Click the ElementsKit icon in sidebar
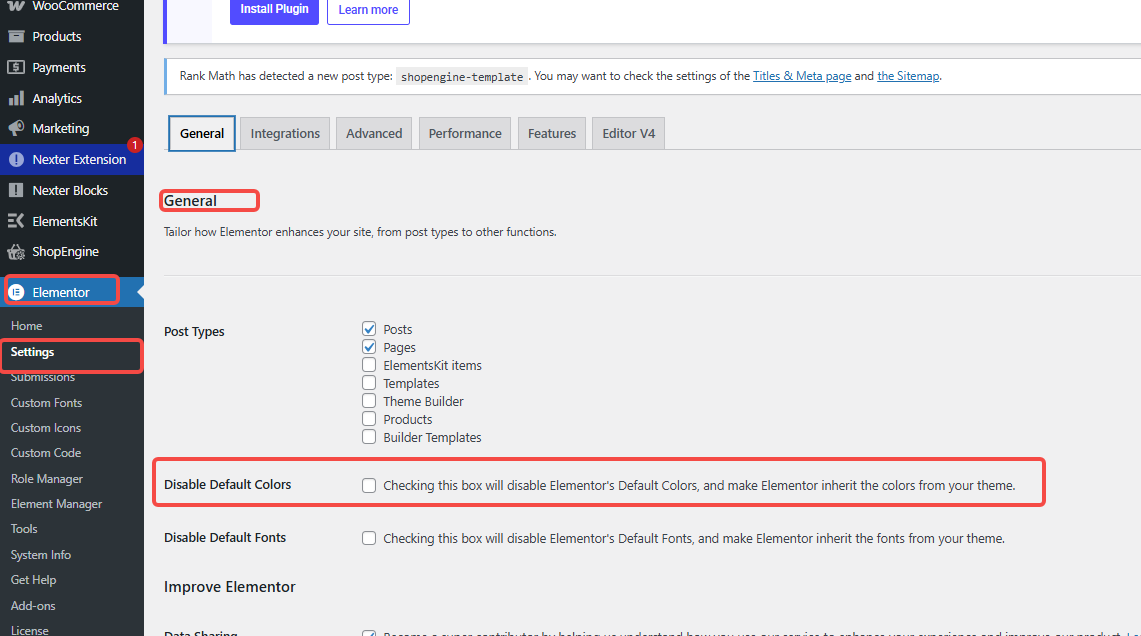 pos(16,221)
